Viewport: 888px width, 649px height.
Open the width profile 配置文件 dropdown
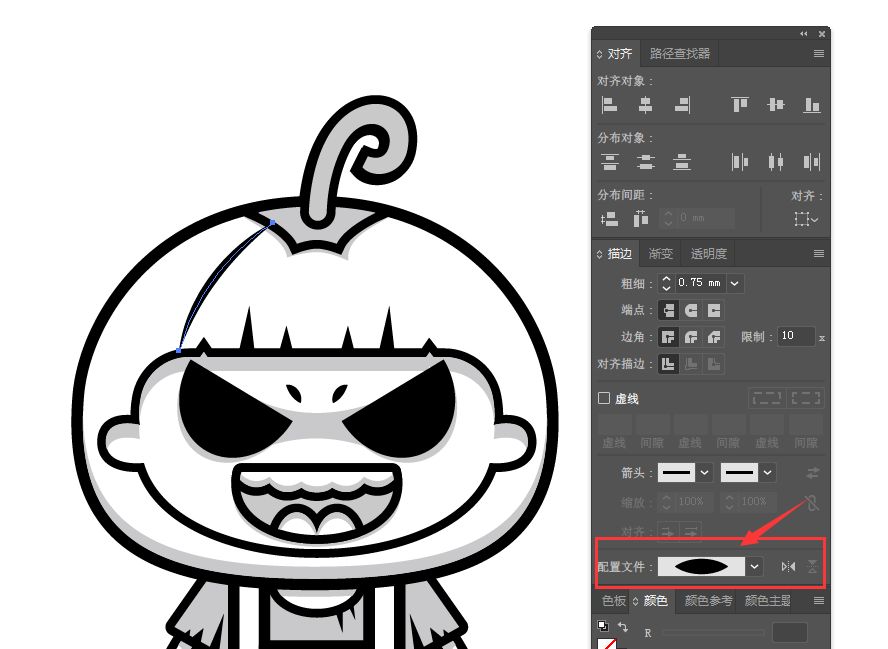pos(755,567)
